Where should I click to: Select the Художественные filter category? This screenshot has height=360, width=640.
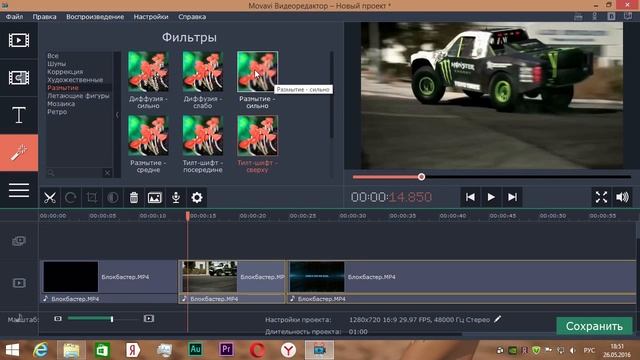[x=75, y=80]
